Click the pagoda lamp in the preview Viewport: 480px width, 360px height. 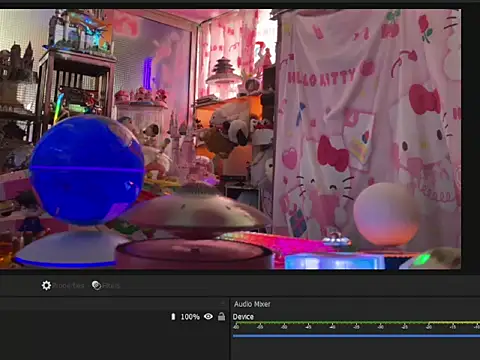click(224, 72)
